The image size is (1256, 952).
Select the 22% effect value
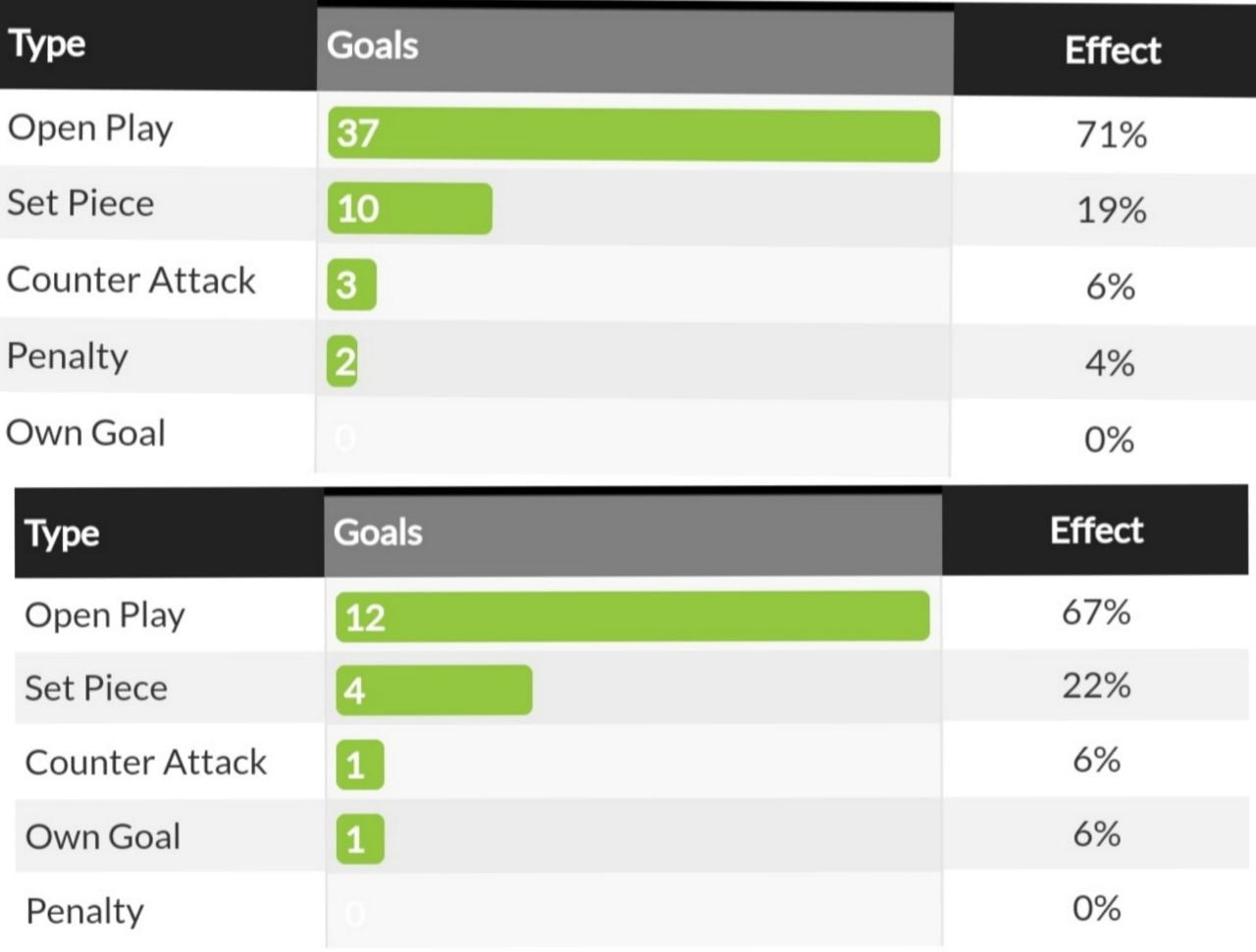[x=1096, y=685]
